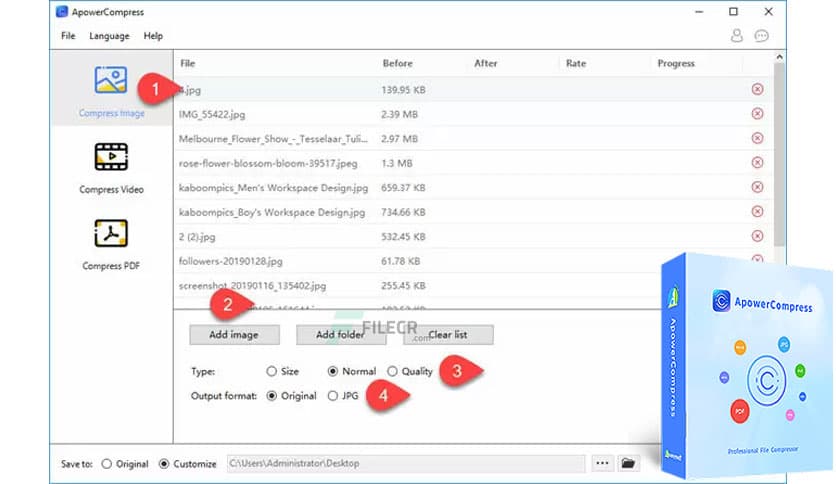Open the Compress PDF mode
This screenshot has height=484, width=836.
click(x=111, y=244)
